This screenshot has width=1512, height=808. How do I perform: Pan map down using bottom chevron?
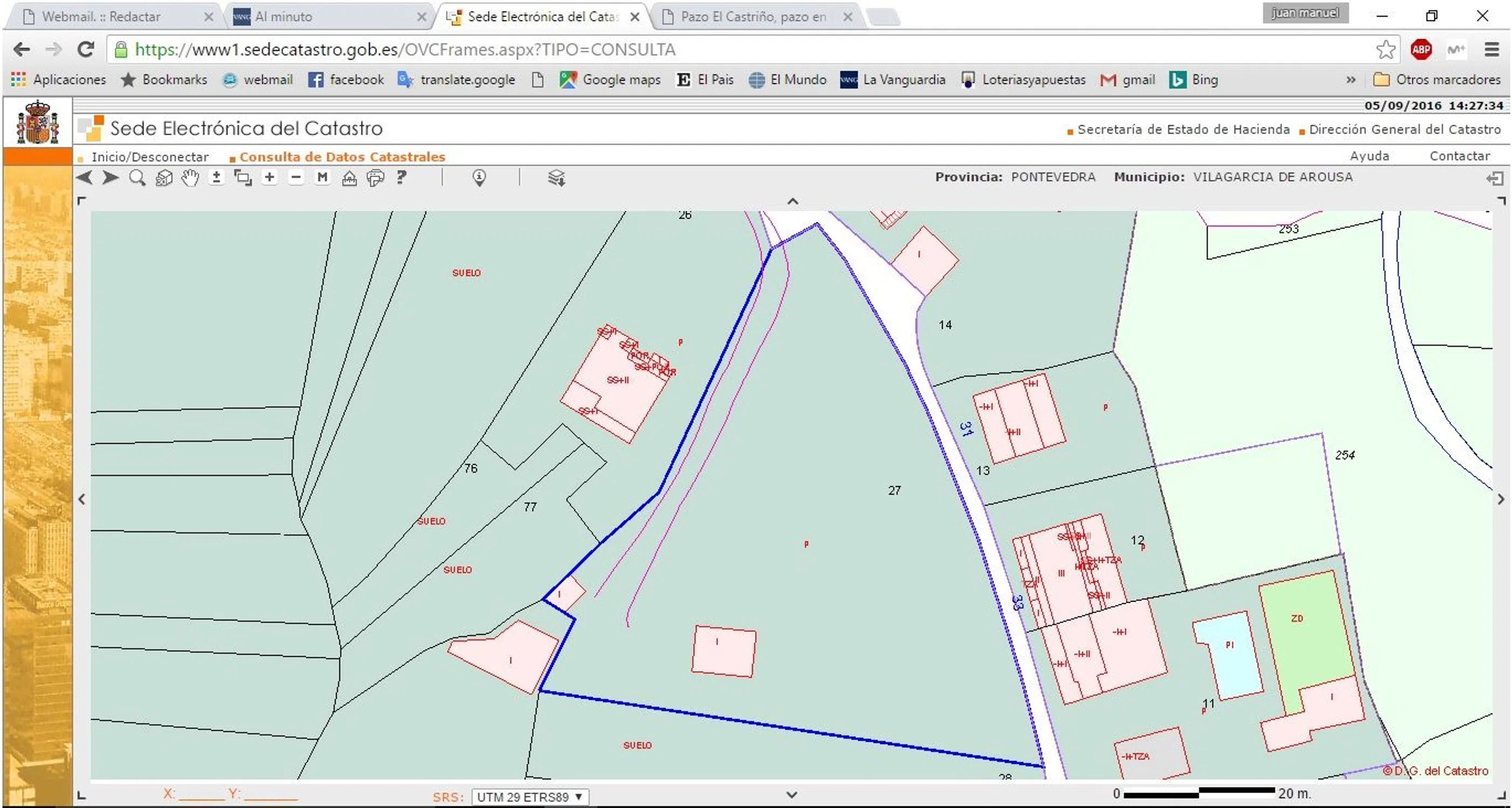[x=792, y=795]
